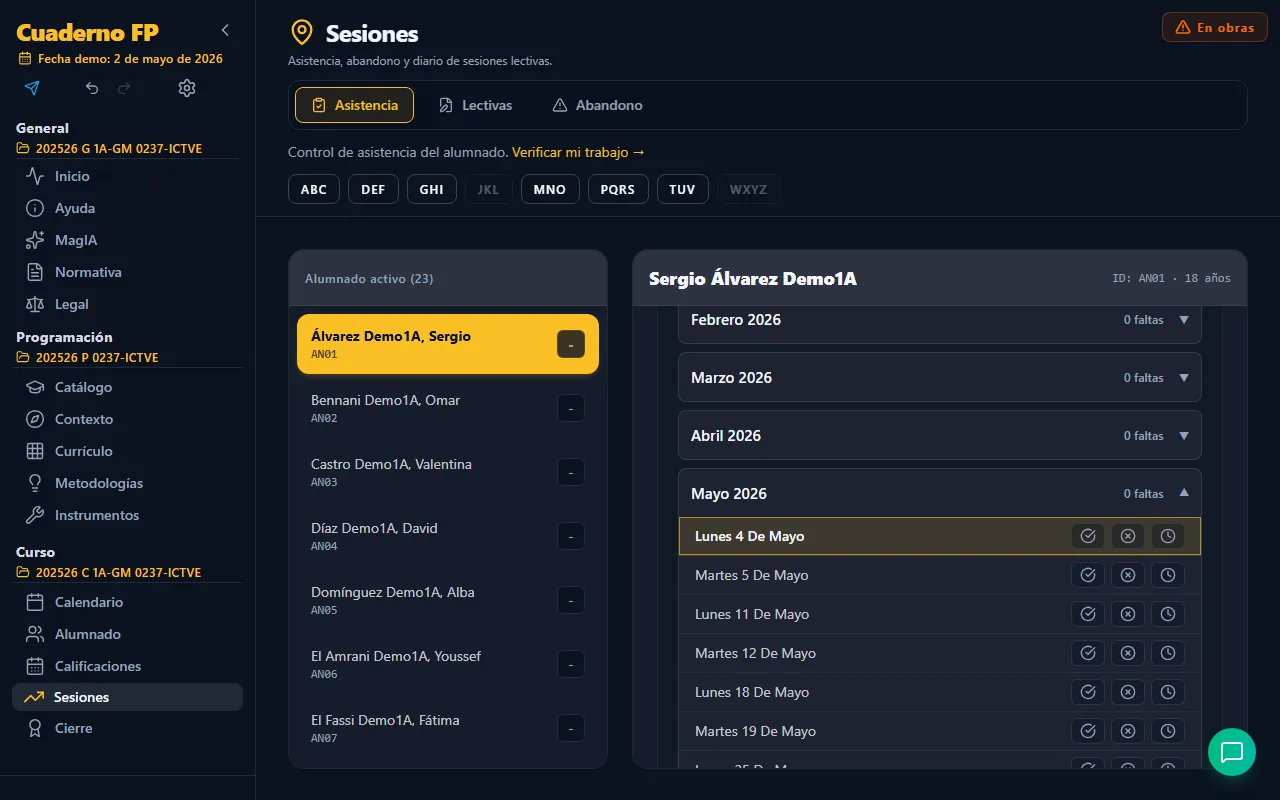Collapse the sidebar with the chevron arrow
Screen dimensions: 1280x800
tap(225, 31)
